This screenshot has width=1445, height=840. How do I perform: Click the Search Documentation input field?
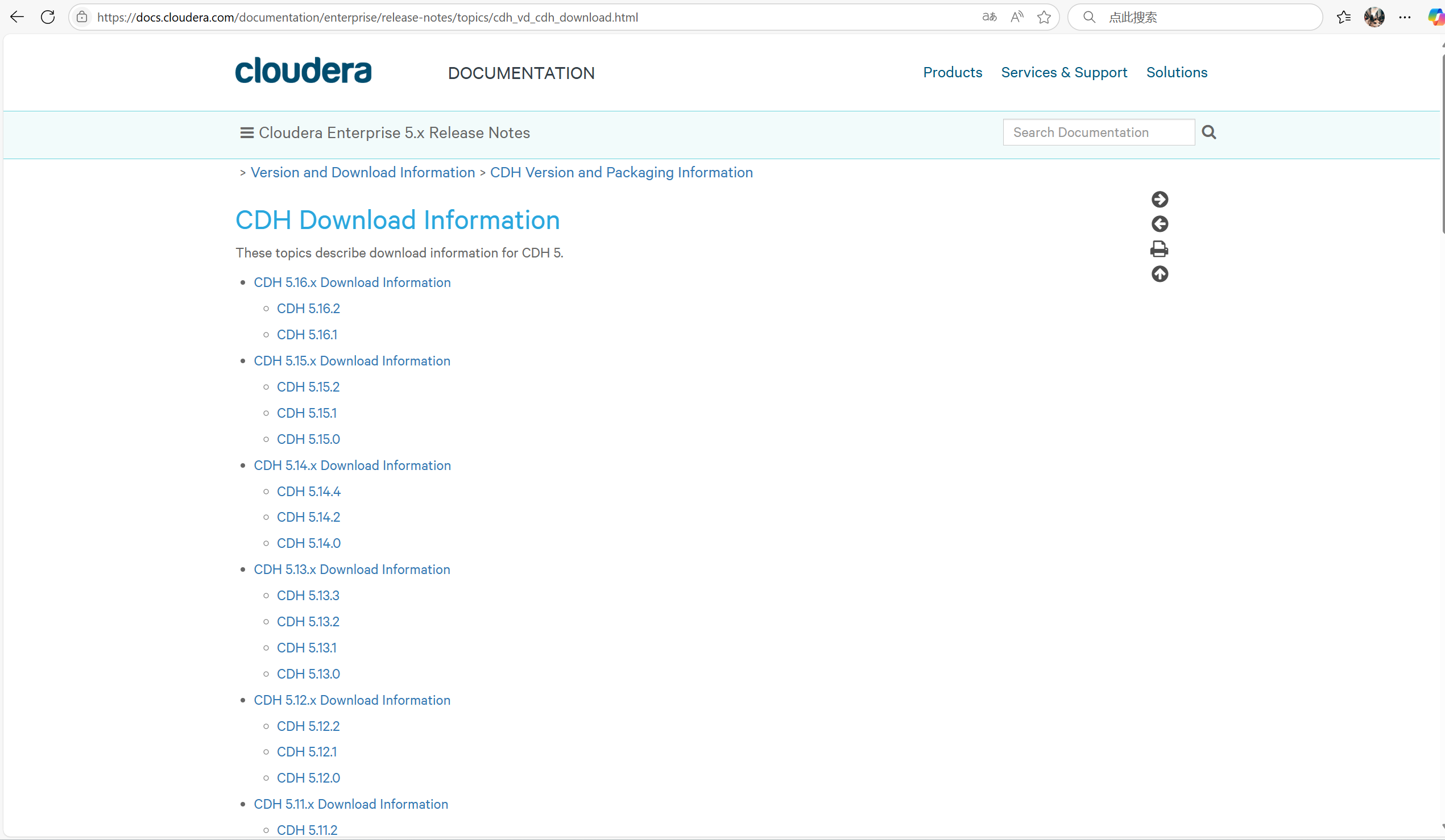point(1098,132)
